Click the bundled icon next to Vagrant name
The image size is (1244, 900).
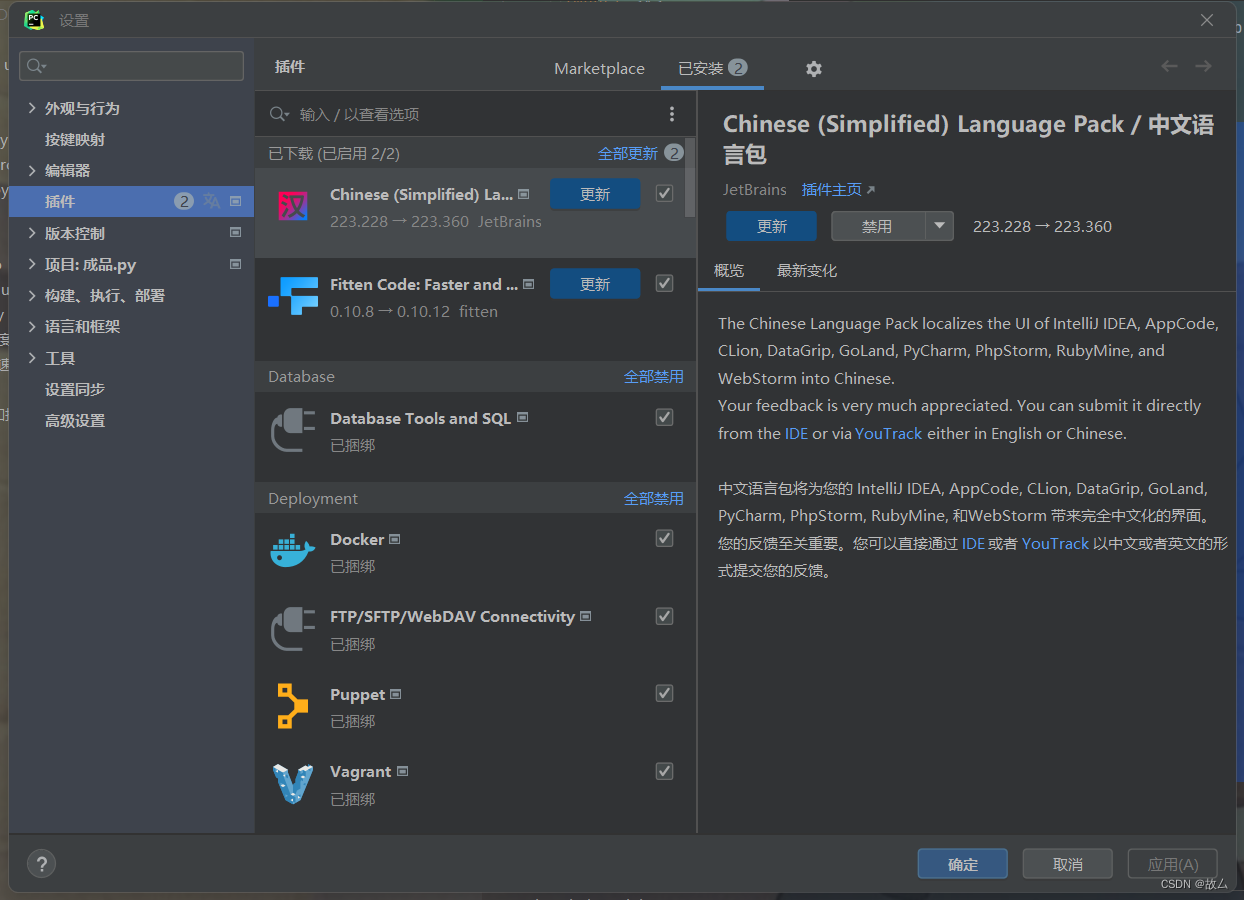coord(403,771)
